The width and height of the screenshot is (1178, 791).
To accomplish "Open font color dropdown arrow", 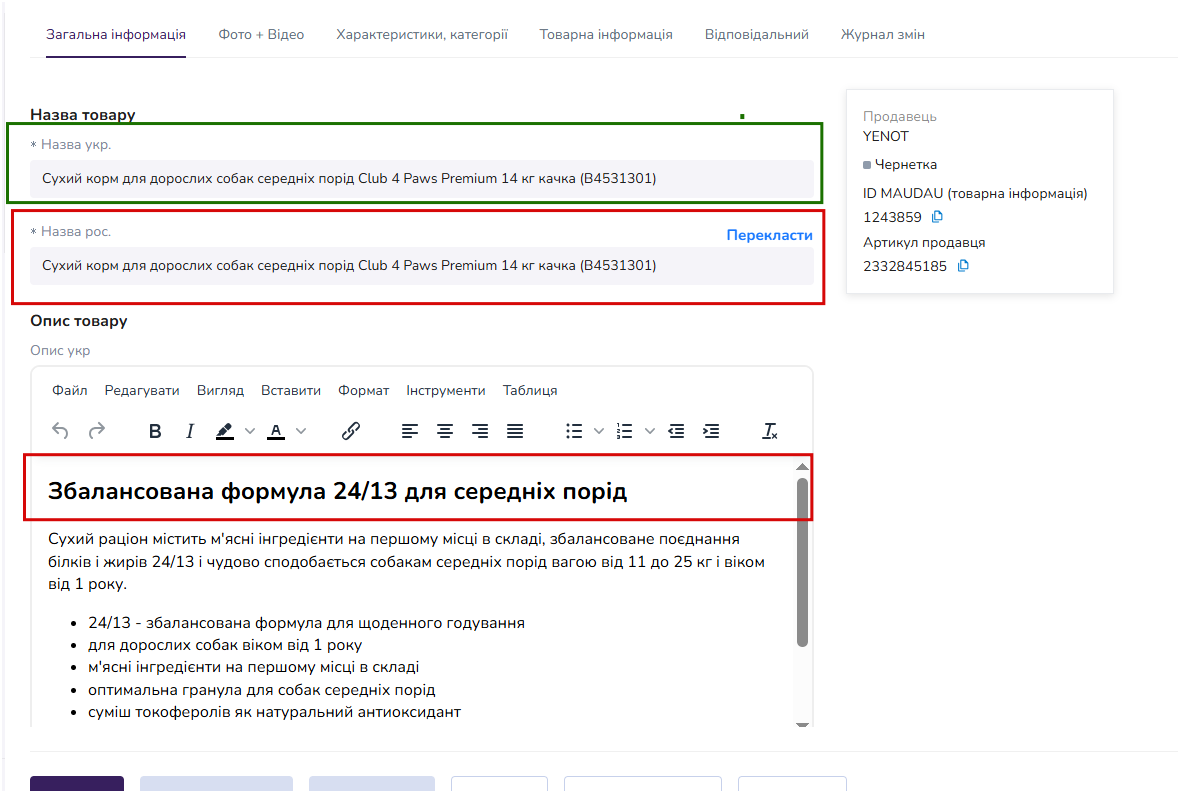I will pyautogui.click(x=301, y=431).
